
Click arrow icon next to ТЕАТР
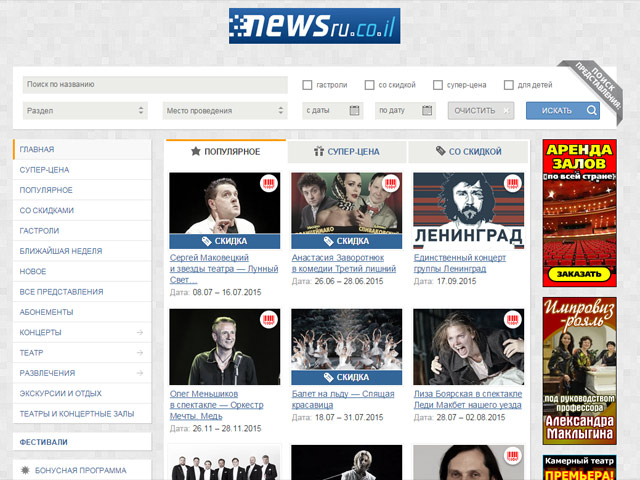pos(140,353)
